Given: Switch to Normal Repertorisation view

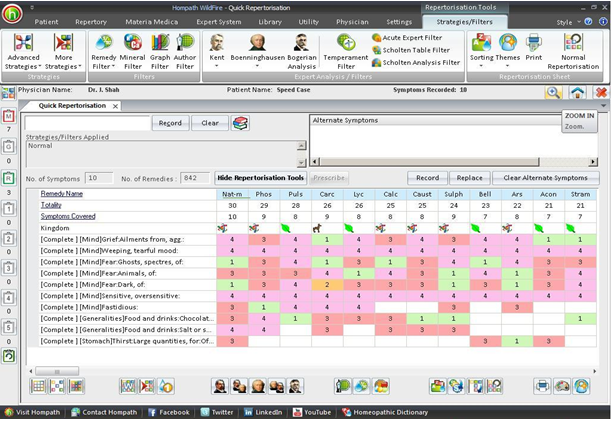Looking at the screenshot, I should (573, 52).
